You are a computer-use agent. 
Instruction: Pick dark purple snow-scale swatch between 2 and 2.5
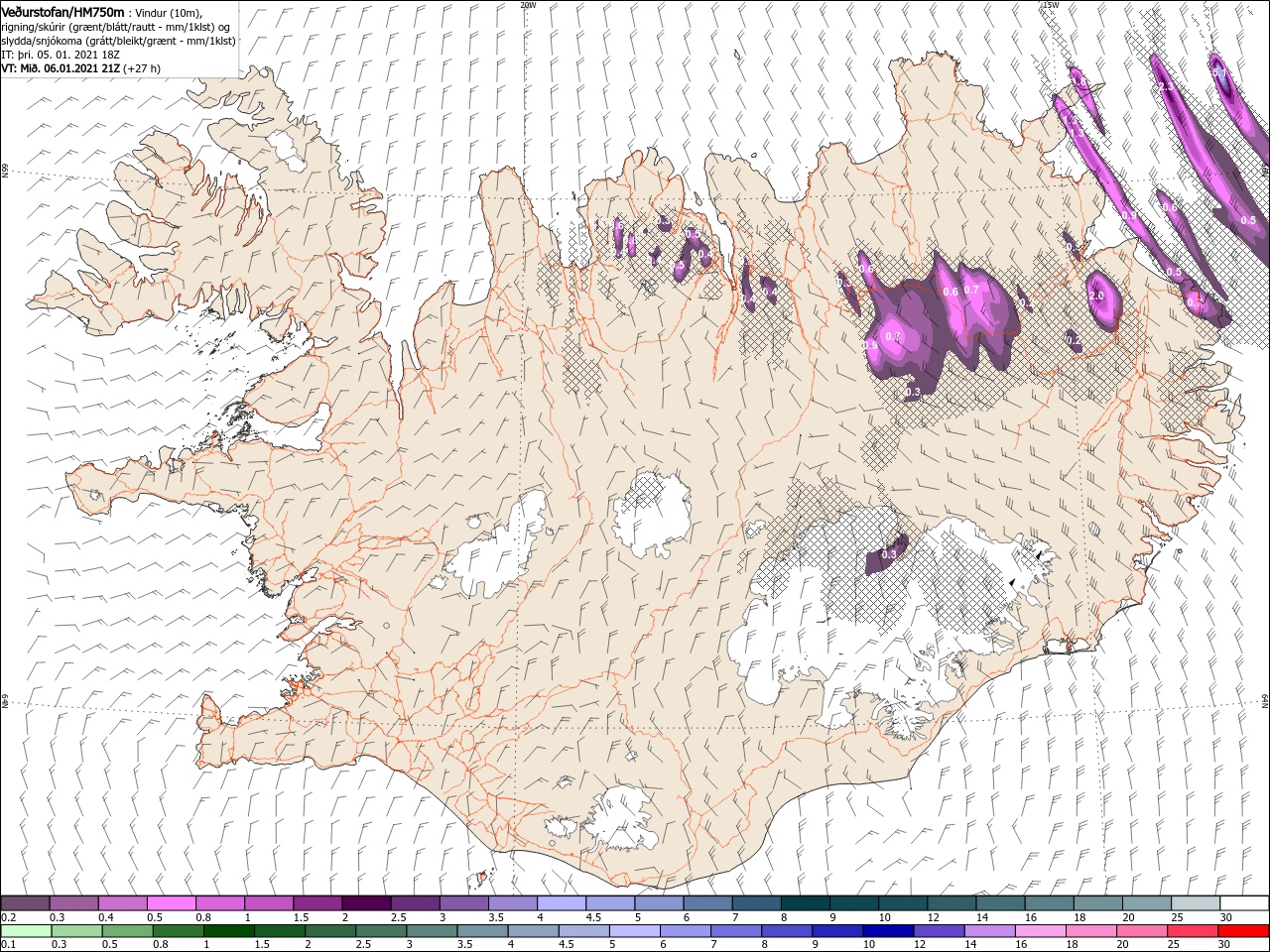[366, 903]
